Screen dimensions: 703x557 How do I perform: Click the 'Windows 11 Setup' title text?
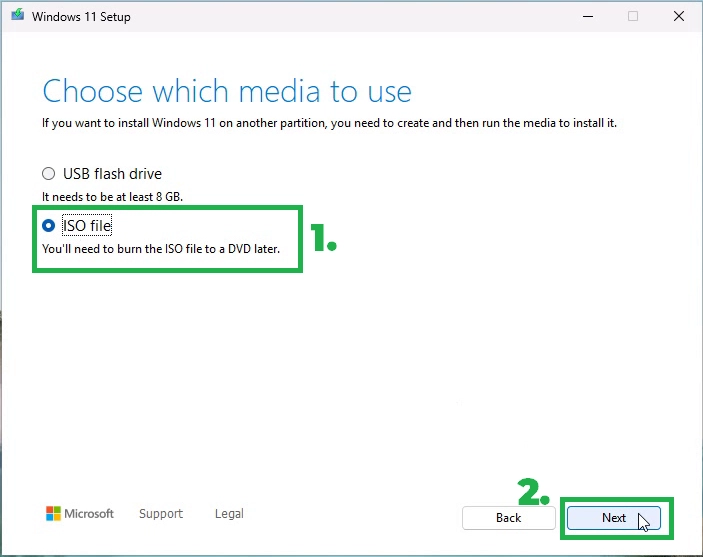click(x=81, y=17)
